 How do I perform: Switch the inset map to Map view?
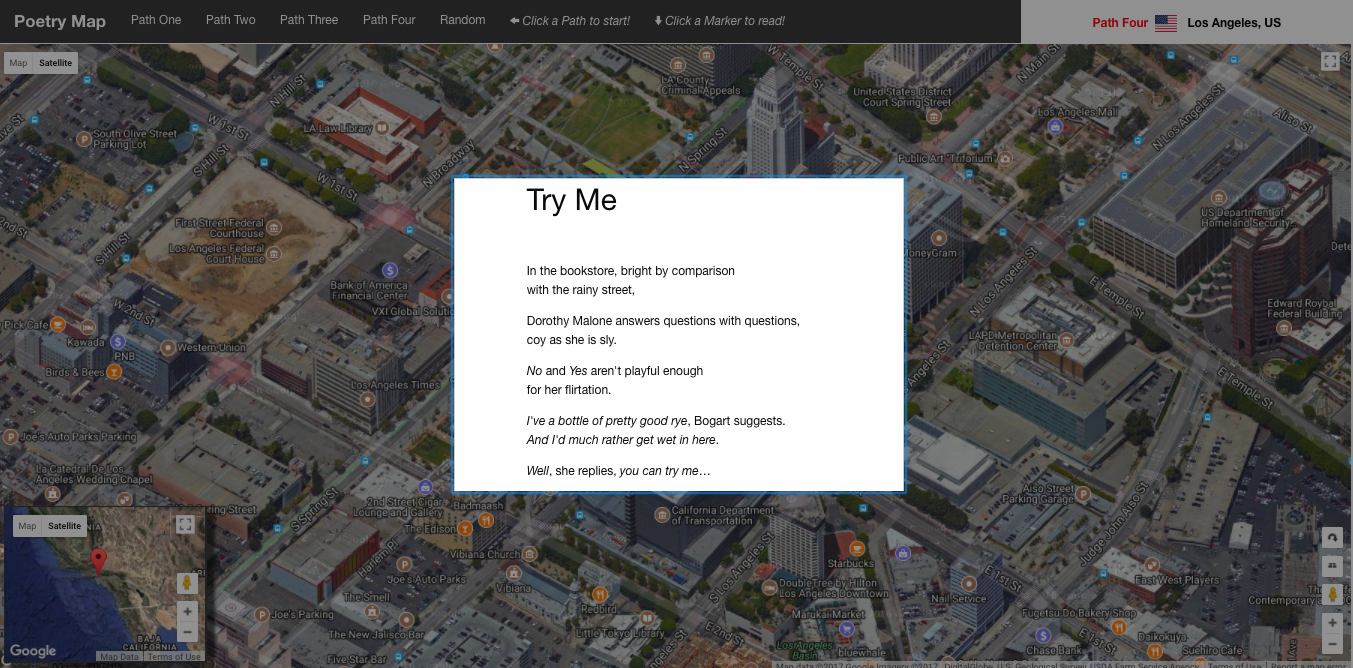[26, 525]
